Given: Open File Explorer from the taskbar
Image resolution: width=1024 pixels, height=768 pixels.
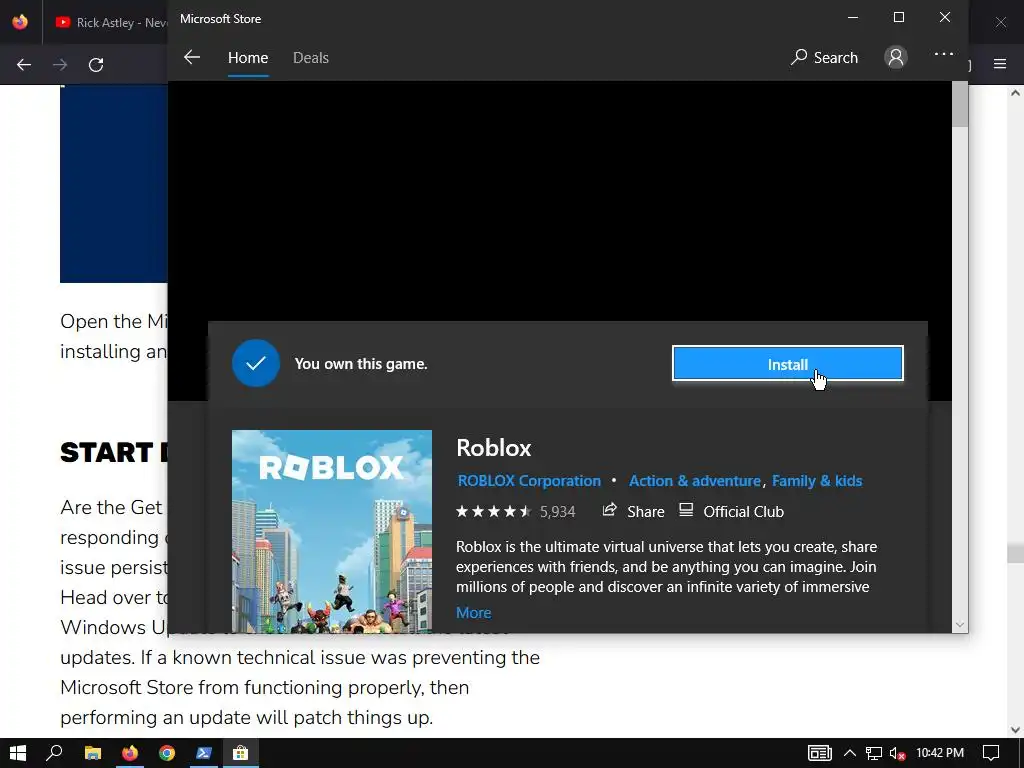Looking at the screenshot, I should (x=93, y=753).
